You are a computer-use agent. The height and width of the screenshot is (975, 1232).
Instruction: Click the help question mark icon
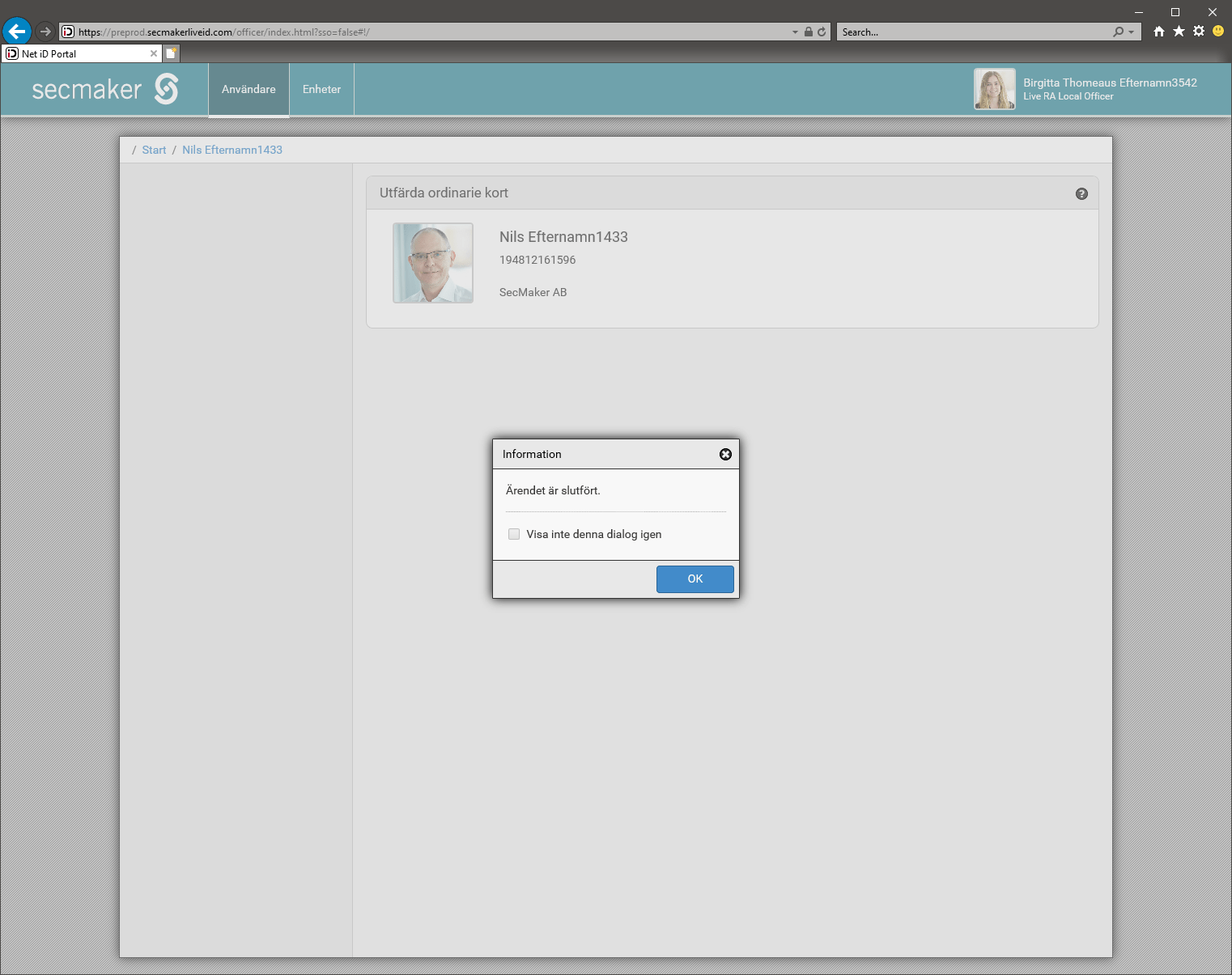1081,194
